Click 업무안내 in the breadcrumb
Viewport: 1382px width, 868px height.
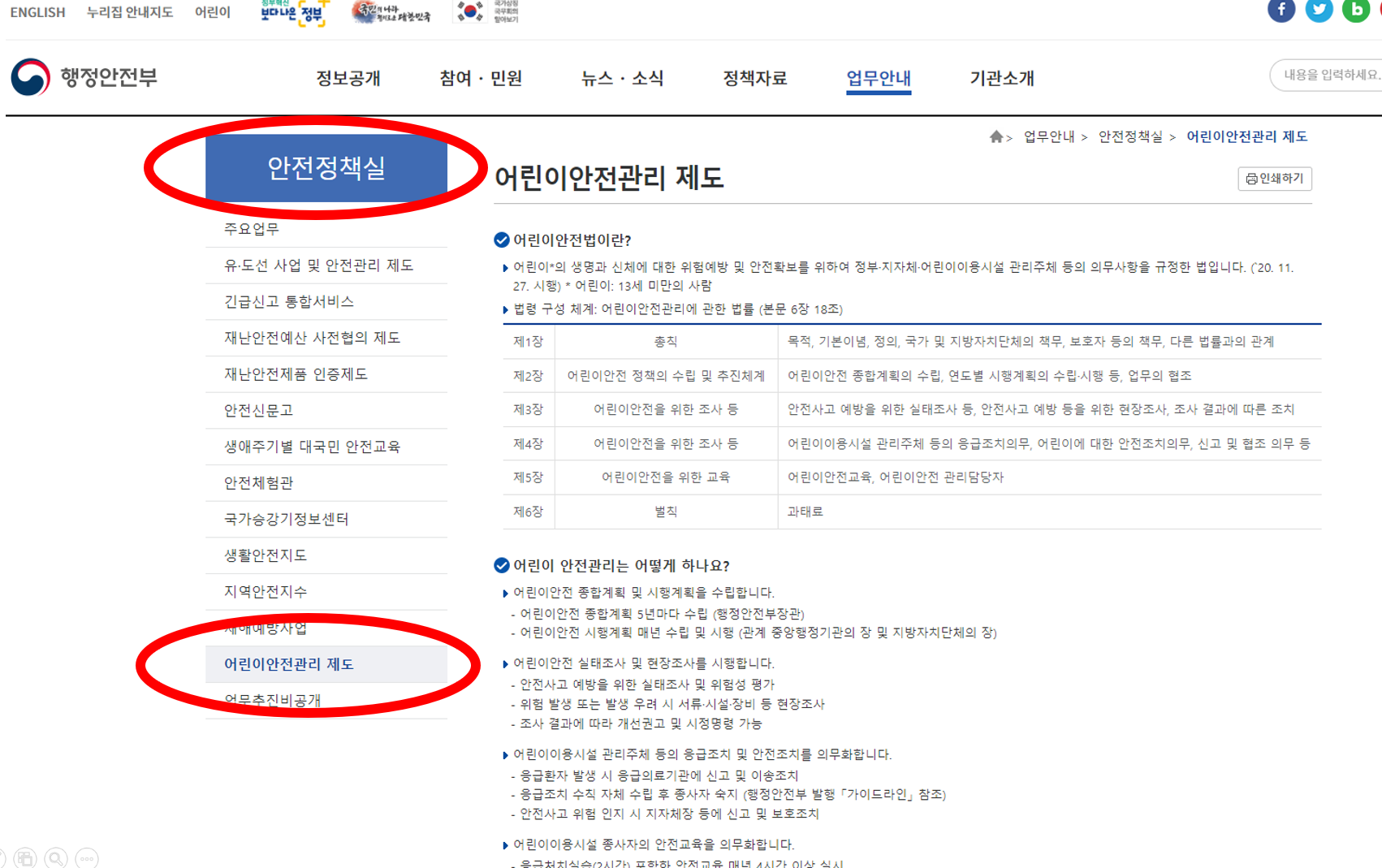tap(1049, 136)
